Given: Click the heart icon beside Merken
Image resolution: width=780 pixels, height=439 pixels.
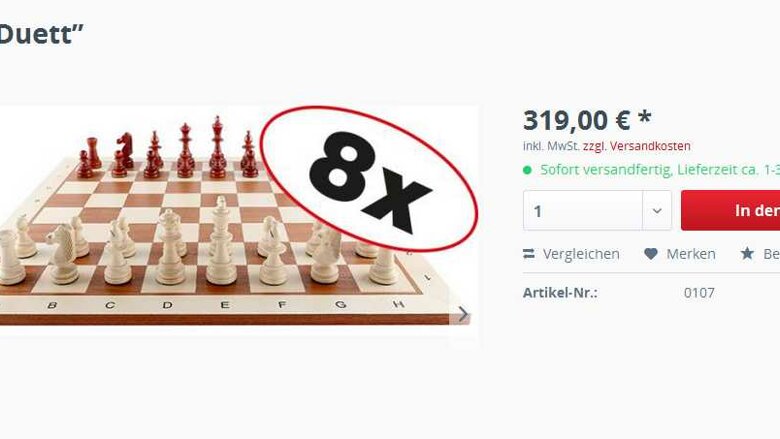Looking at the screenshot, I should click(651, 254).
